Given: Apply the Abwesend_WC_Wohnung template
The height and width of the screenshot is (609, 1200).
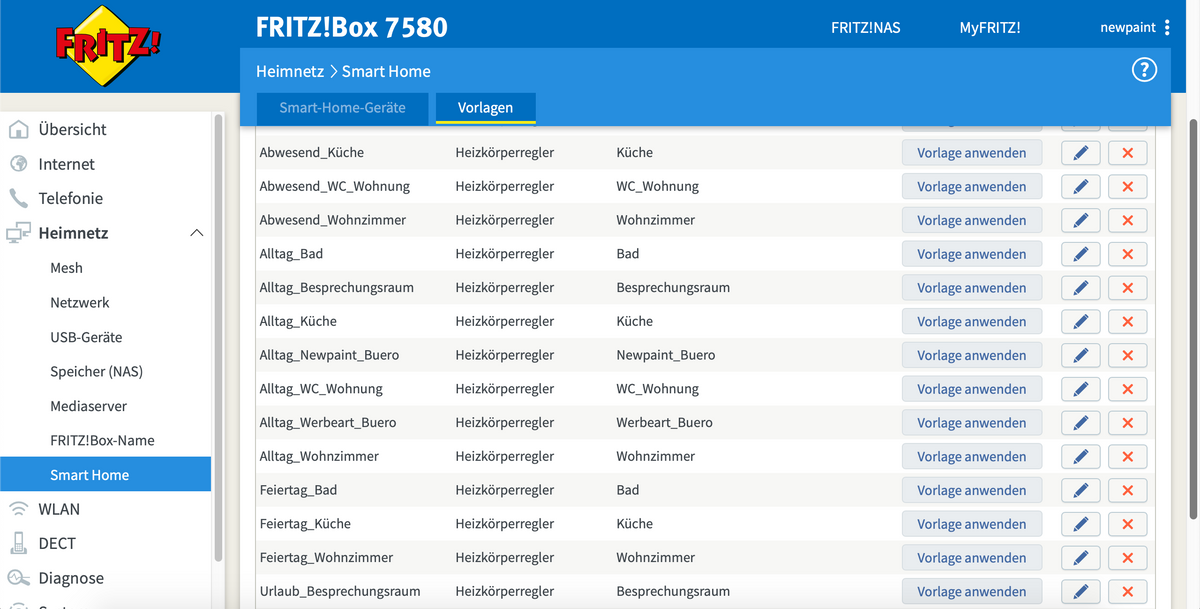Looking at the screenshot, I should click(x=972, y=187).
